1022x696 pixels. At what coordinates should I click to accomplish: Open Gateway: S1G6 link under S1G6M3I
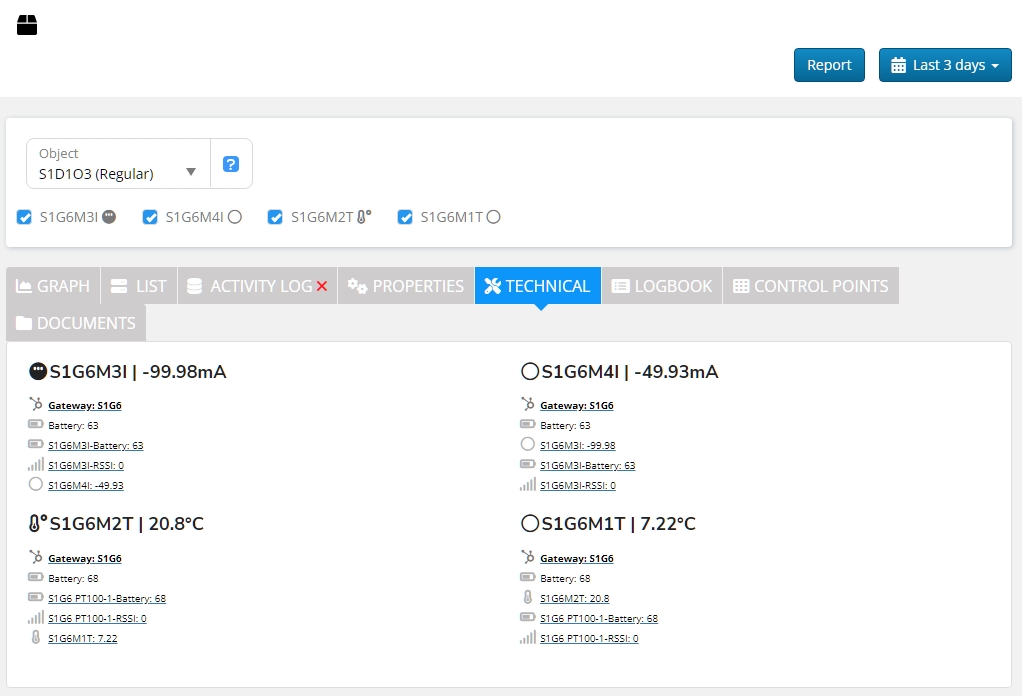[85, 406]
